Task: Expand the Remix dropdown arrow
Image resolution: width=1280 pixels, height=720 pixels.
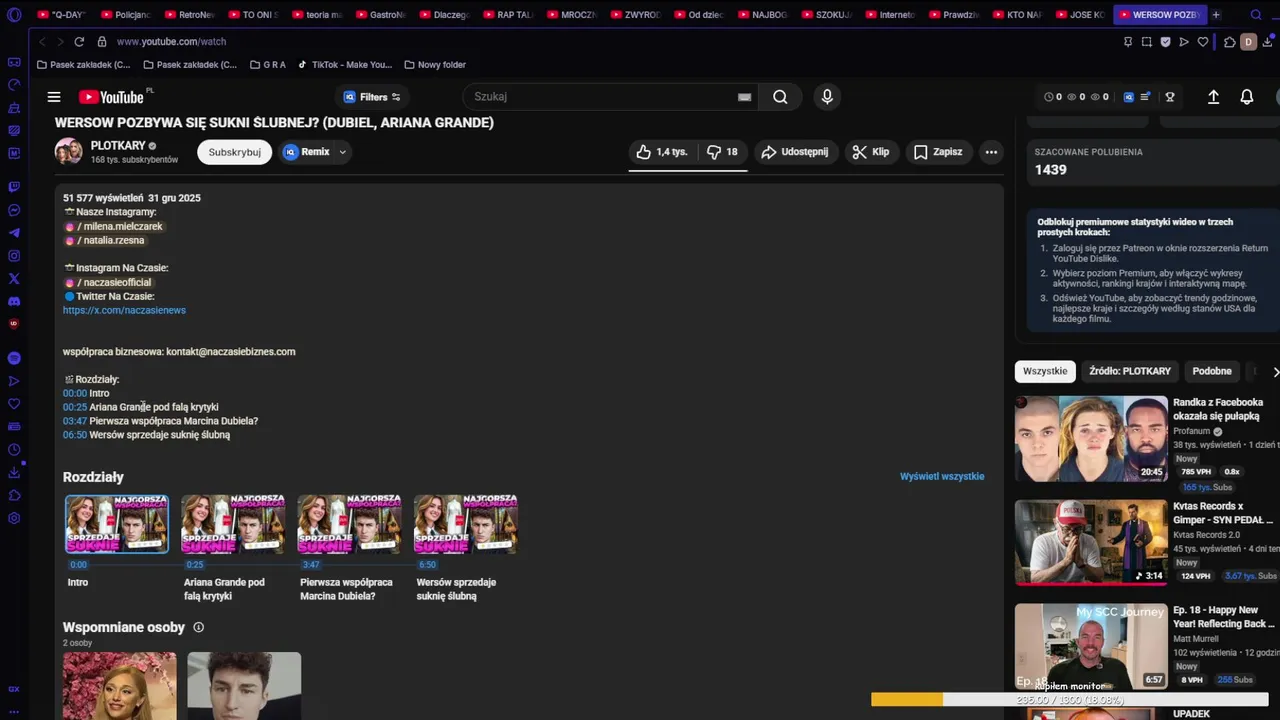Action: click(342, 152)
